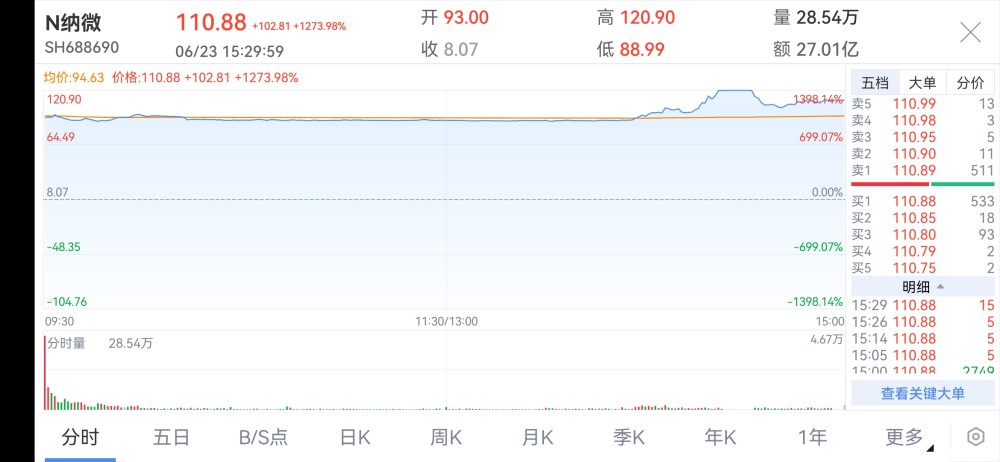Image resolution: width=1000 pixels, height=462 pixels.
Task: Open the 季K quarterly candlestick chart
Action: tap(629, 437)
